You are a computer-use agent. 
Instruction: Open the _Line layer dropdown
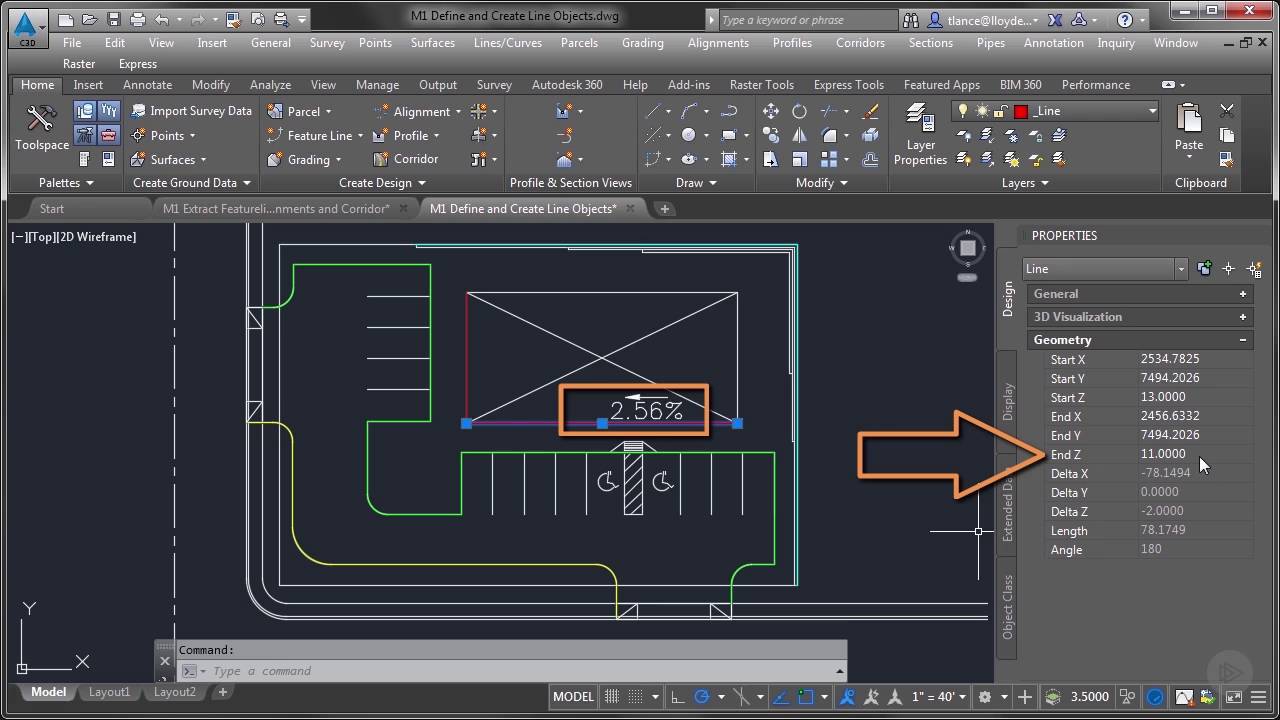click(1153, 111)
